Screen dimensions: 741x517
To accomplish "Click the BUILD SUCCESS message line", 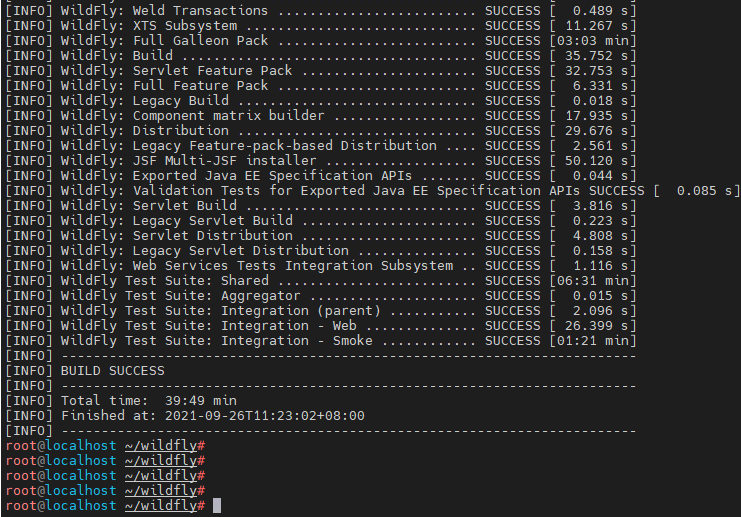I will pyautogui.click(x=85, y=371).
